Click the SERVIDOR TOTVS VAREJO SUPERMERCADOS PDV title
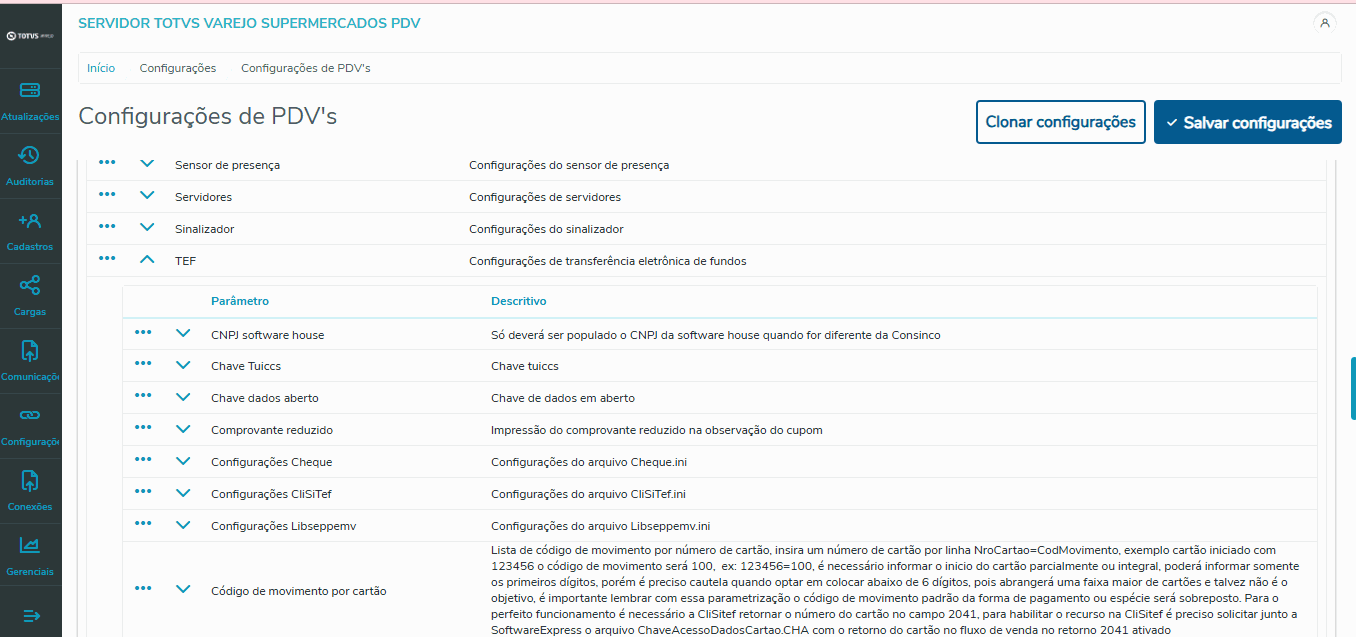Viewport: 1356px width, 637px height. pos(249,23)
